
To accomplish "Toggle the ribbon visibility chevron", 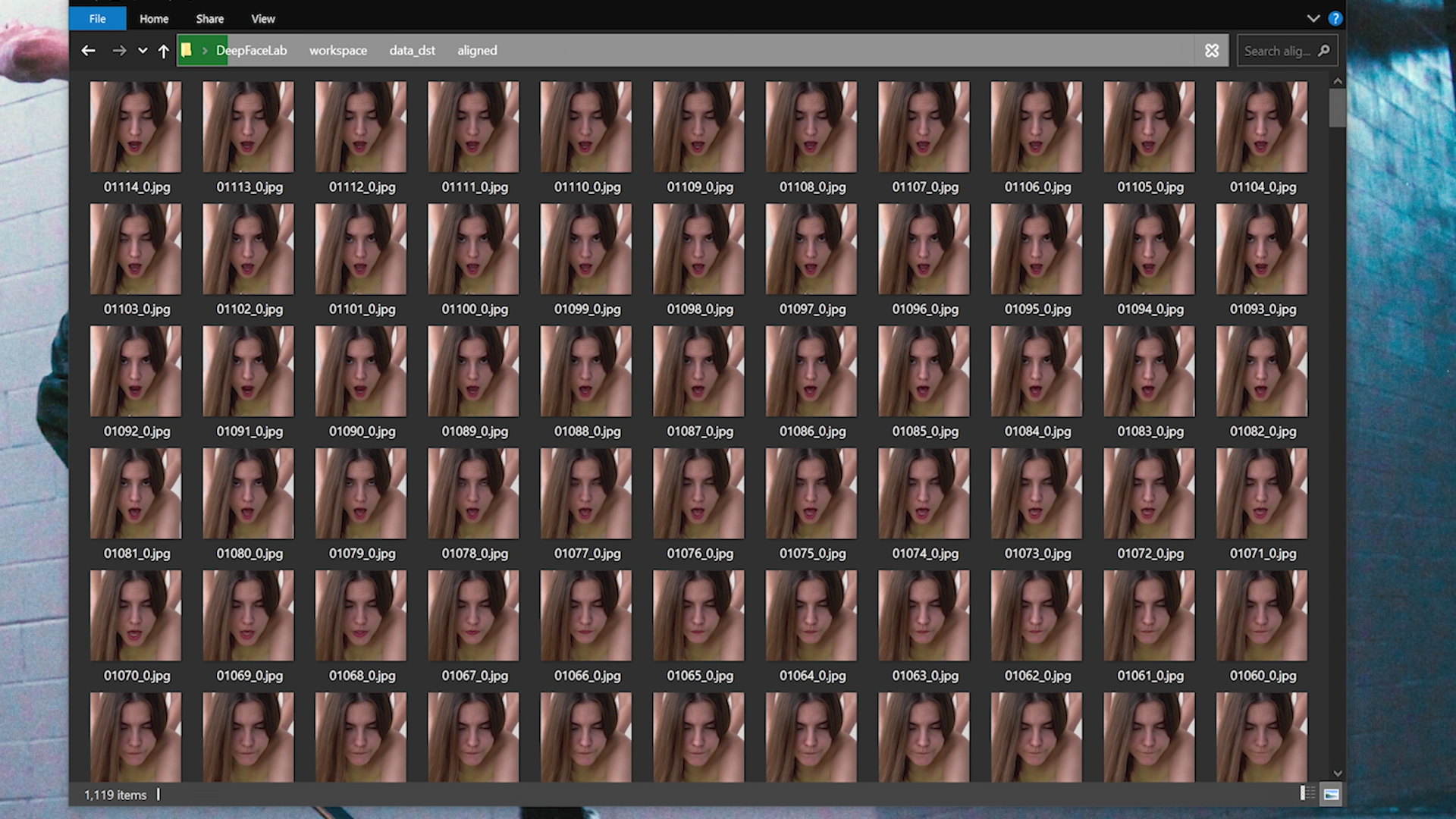I will coord(1313,19).
